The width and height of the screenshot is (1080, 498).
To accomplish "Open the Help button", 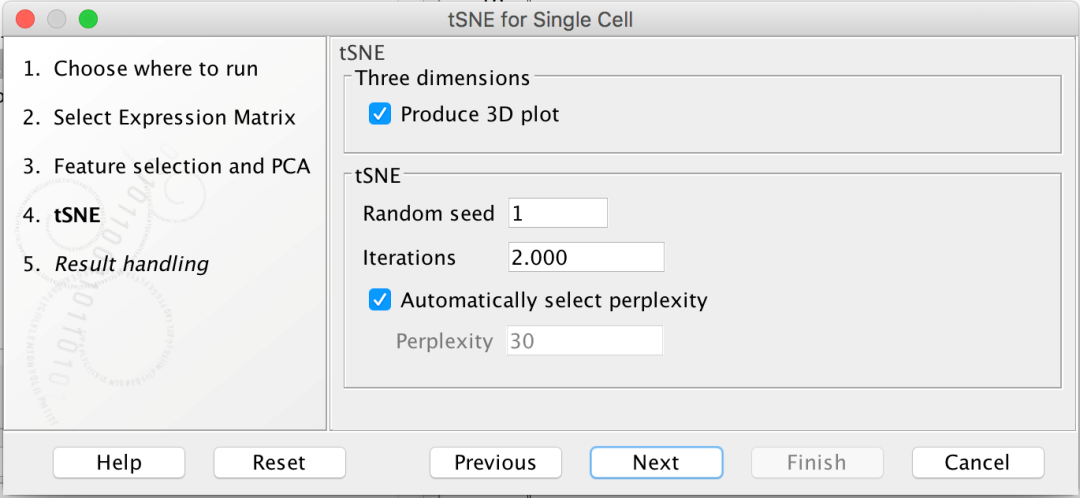I will pos(119,463).
